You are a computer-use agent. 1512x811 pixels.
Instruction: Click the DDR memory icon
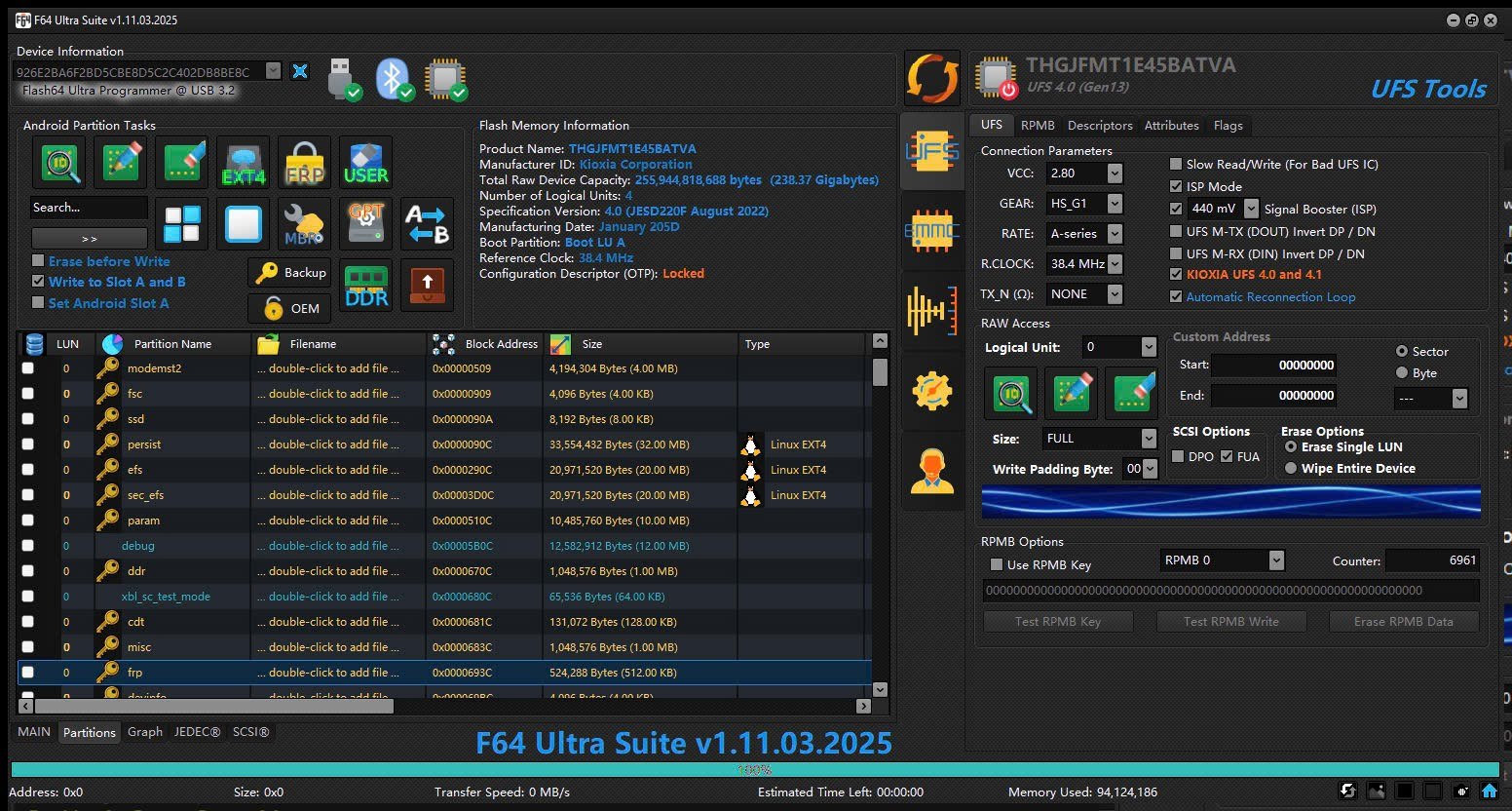pyautogui.click(x=366, y=287)
